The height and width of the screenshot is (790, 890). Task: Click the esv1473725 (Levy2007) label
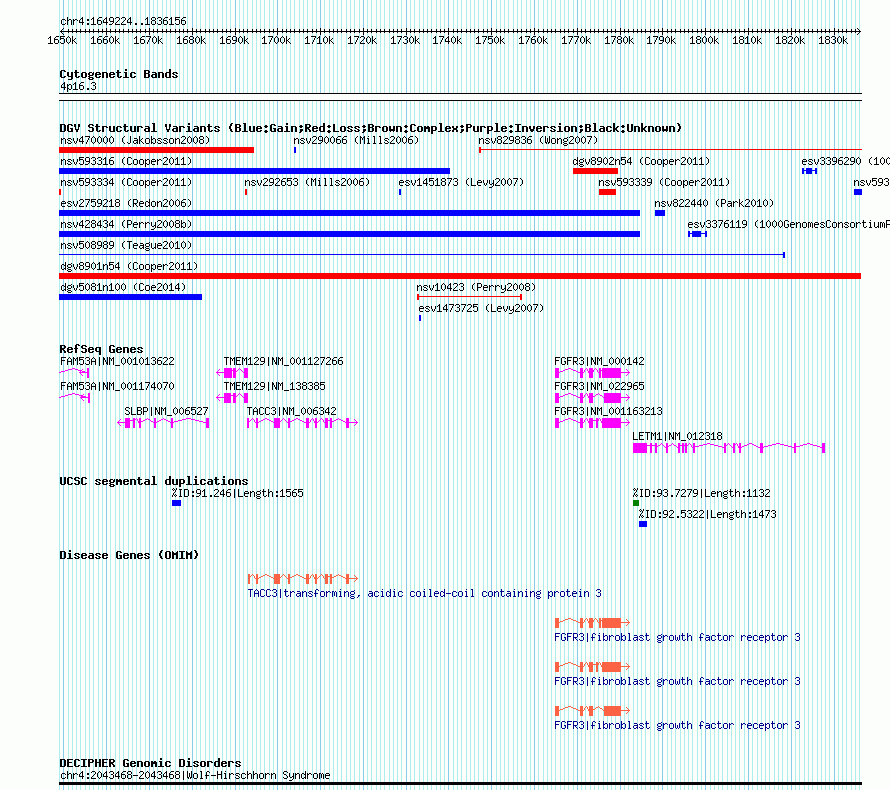click(481, 308)
